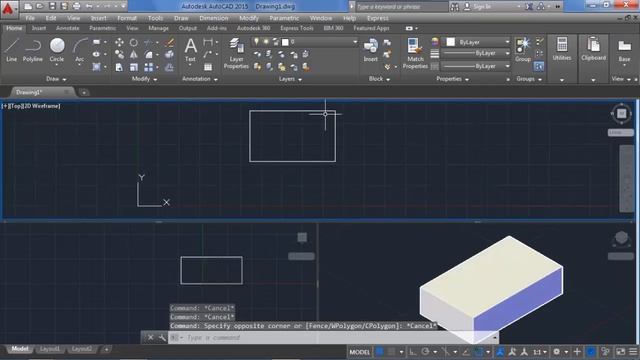Image resolution: width=640 pixels, height=360 pixels.
Task: Toggle ortho mode in status bar
Action: [413, 352]
